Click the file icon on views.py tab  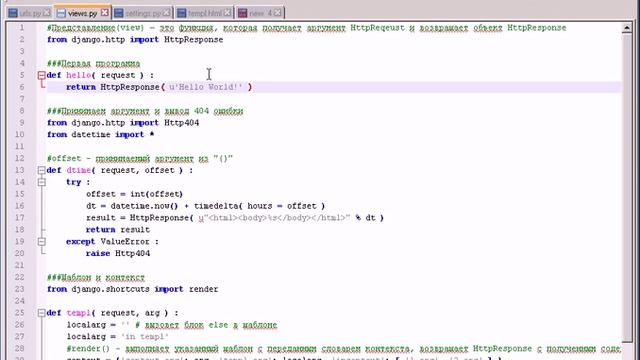(x=61, y=13)
